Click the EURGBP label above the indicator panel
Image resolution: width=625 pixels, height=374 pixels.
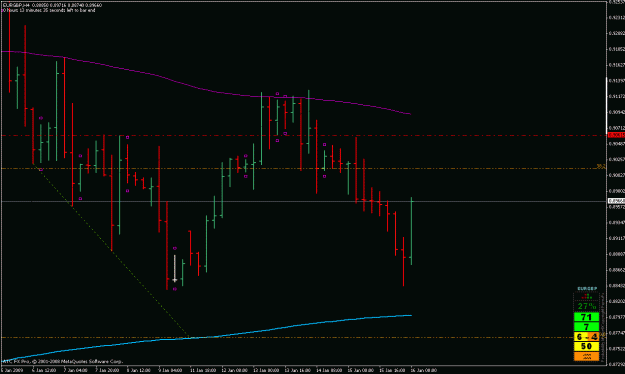(587, 289)
